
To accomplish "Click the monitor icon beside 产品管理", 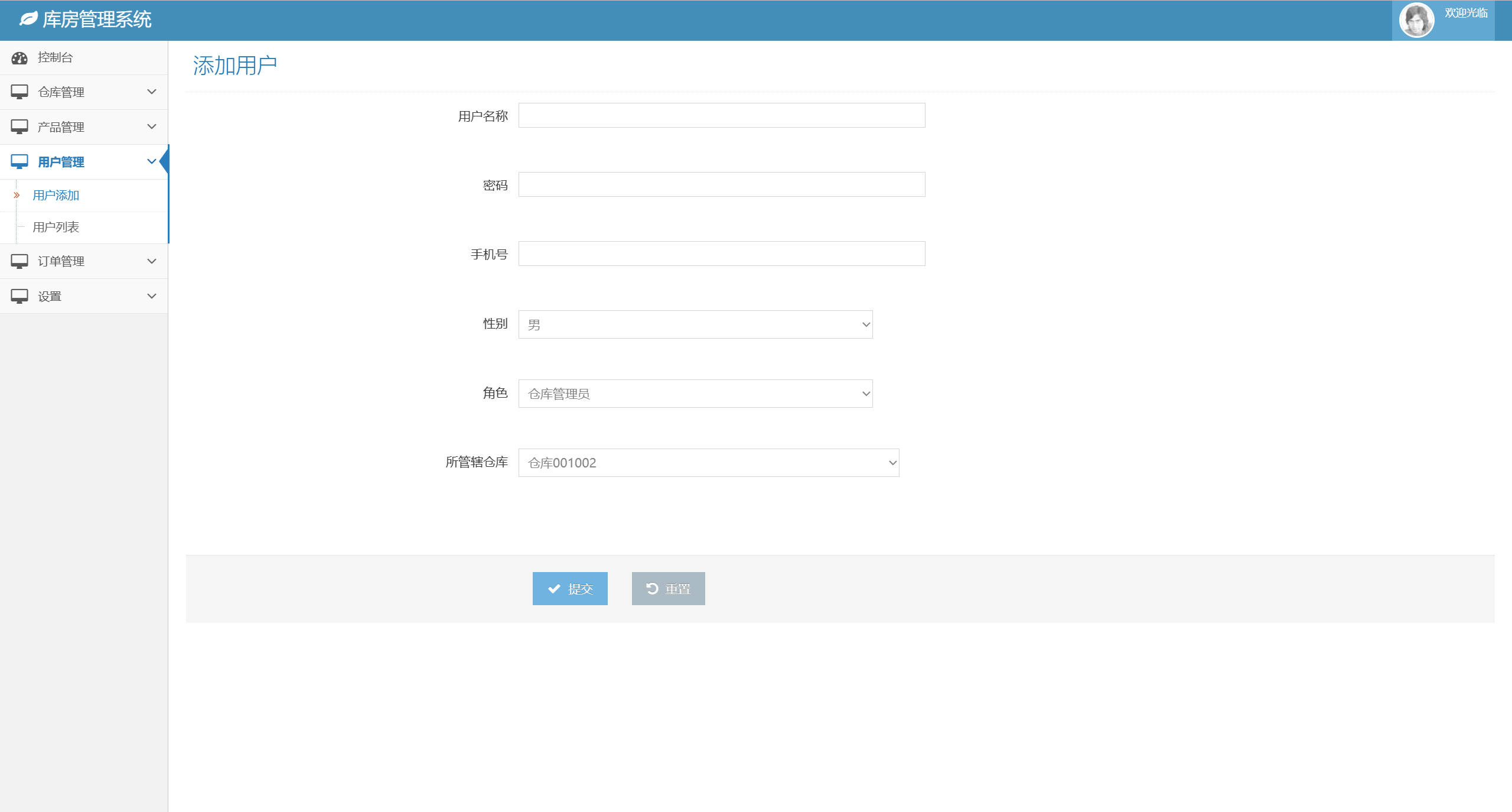I will click(19, 126).
